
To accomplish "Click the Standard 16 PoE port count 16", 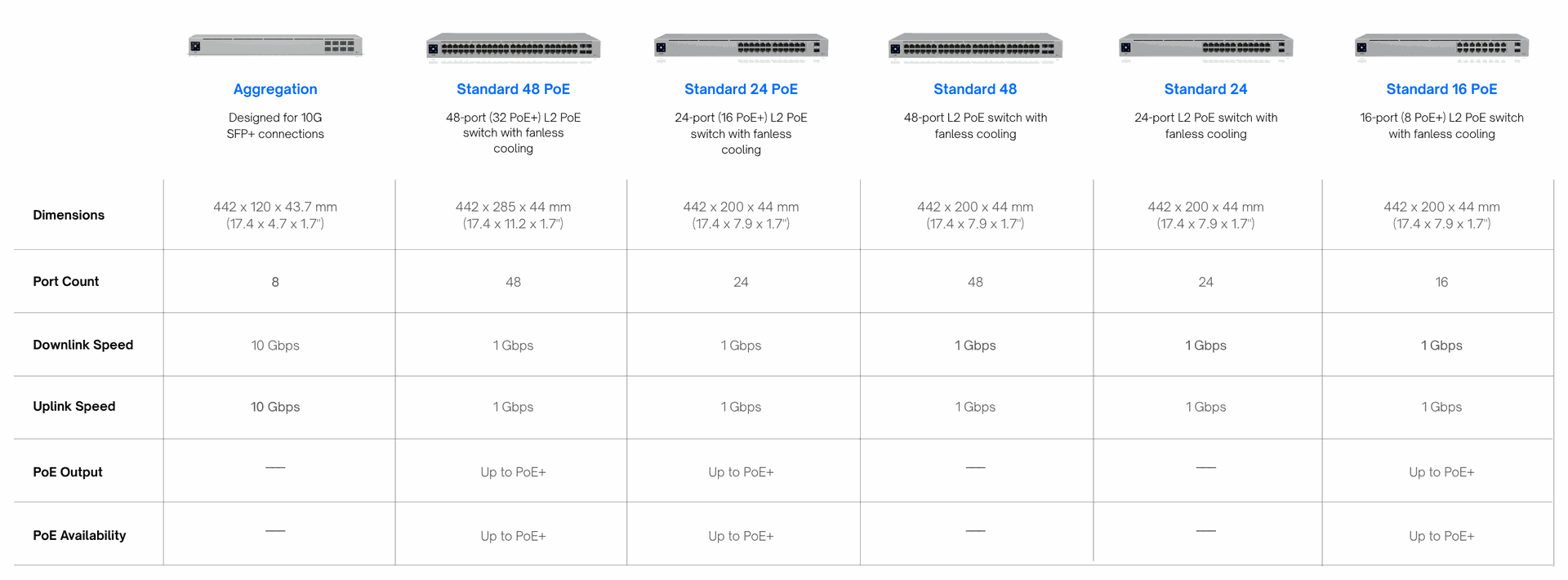I will (1441, 282).
